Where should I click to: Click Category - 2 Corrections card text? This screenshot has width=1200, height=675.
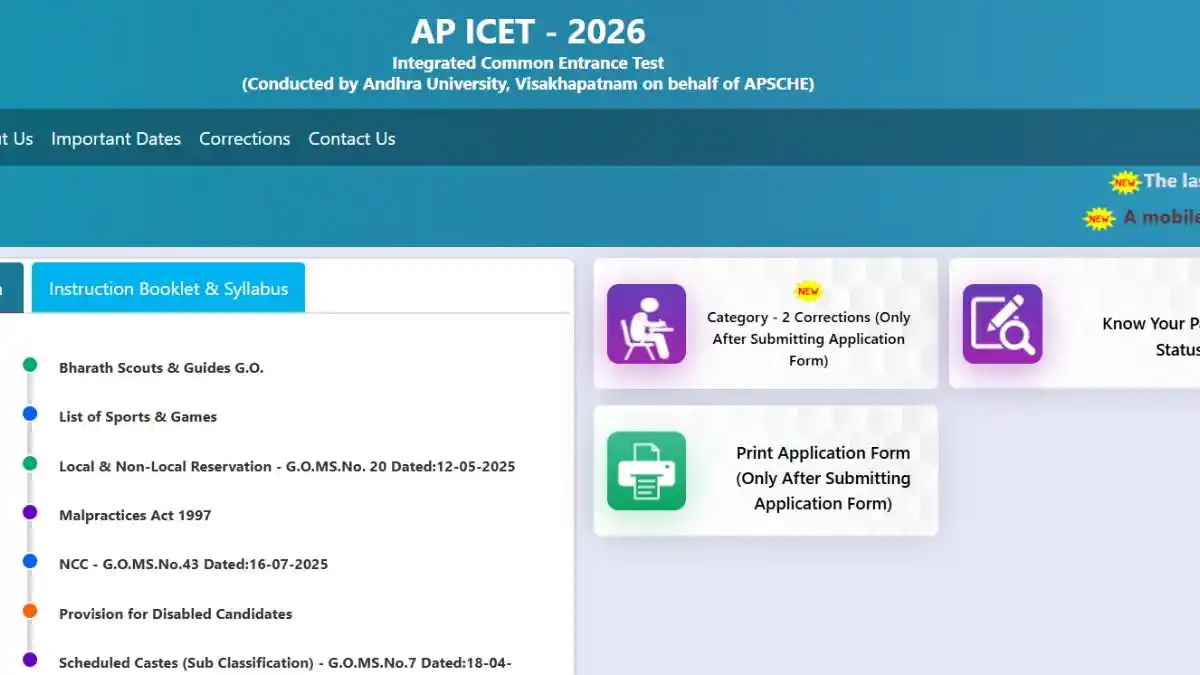click(x=808, y=339)
